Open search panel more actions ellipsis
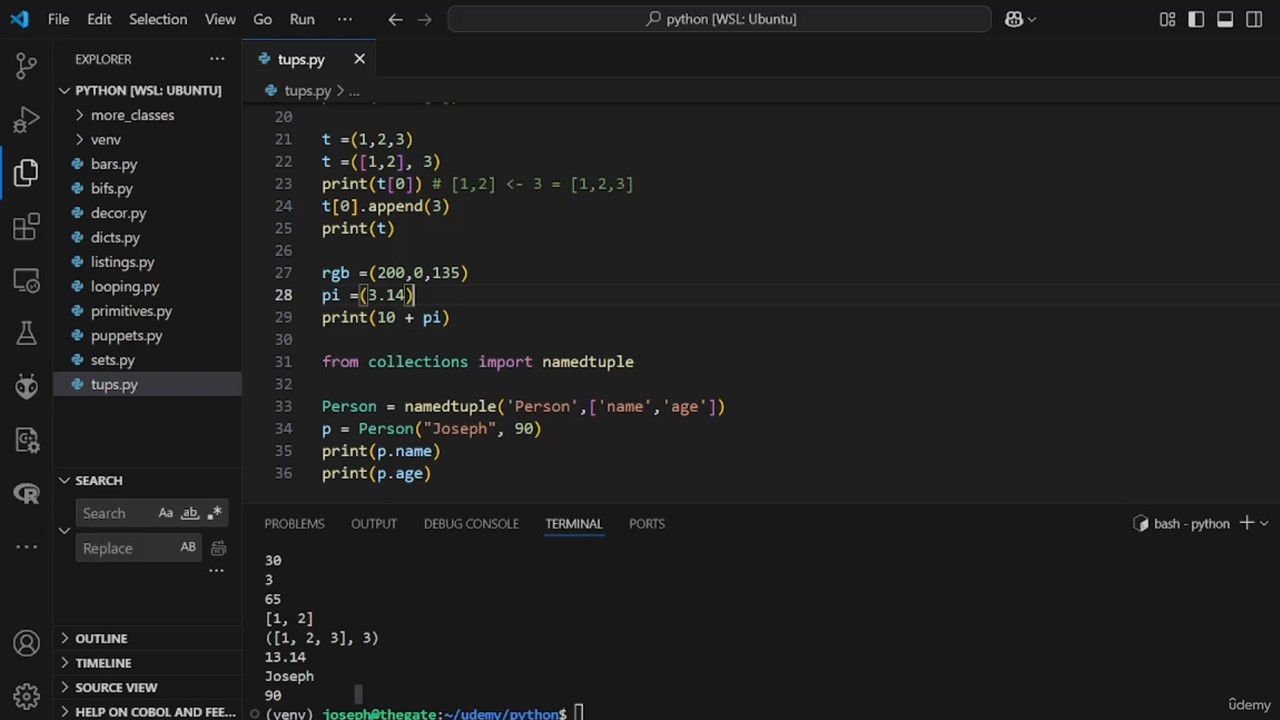Image resolution: width=1280 pixels, height=720 pixels. click(216, 571)
